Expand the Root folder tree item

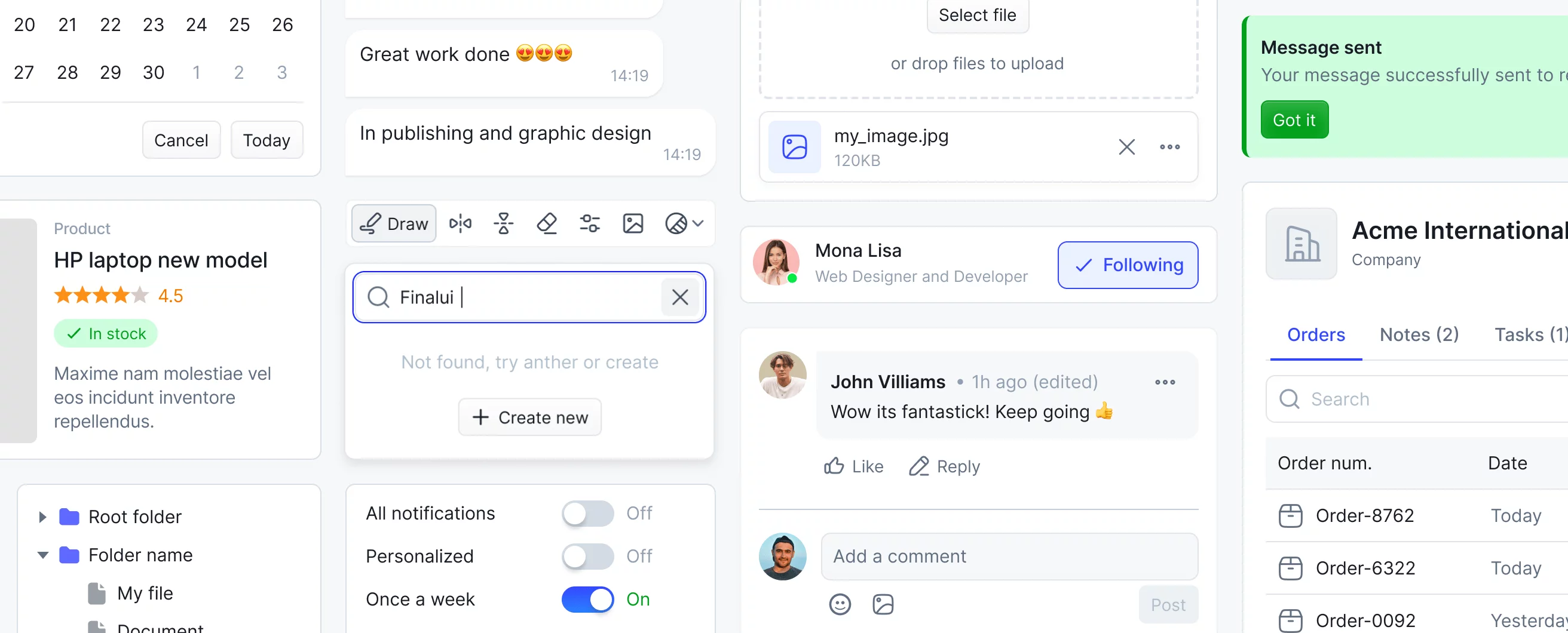pyautogui.click(x=42, y=517)
